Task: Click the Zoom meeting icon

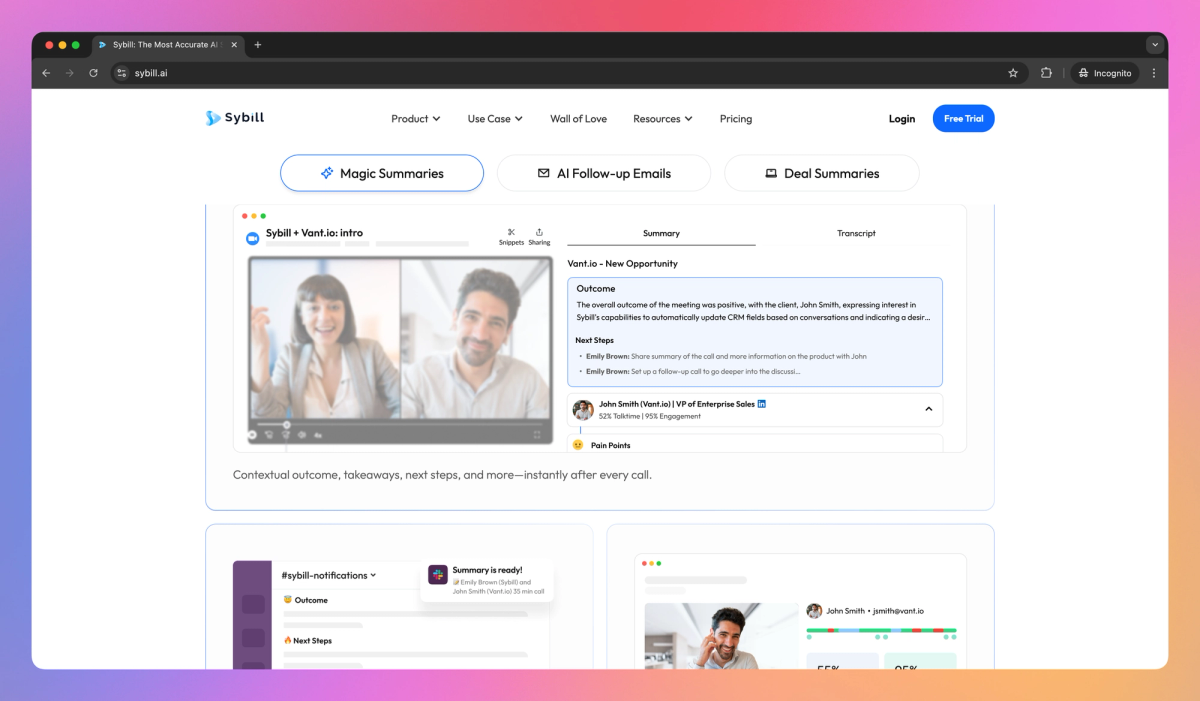Action: tap(253, 238)
